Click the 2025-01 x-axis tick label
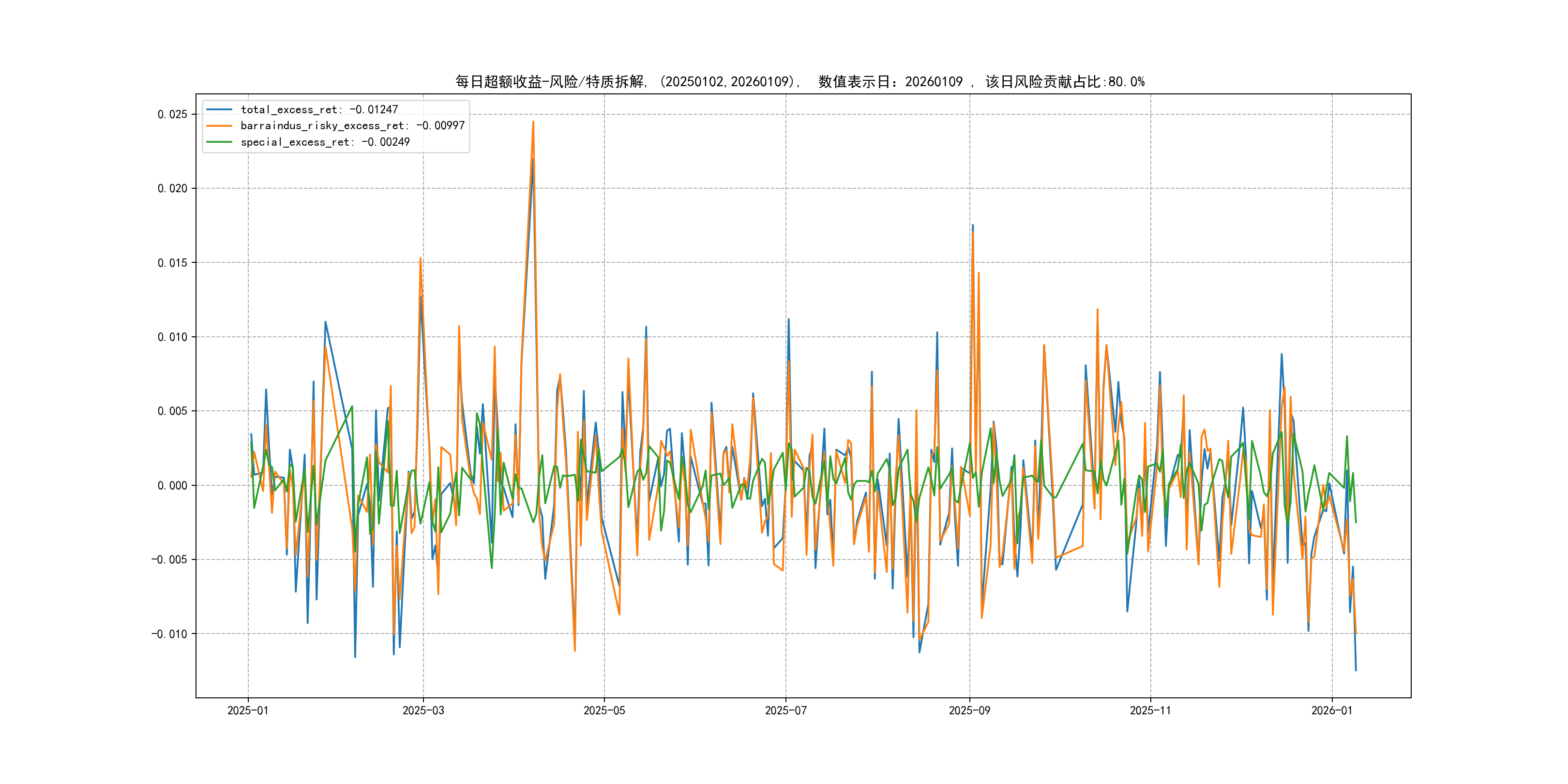1568x784 pixels. click(x=248, y=710)
